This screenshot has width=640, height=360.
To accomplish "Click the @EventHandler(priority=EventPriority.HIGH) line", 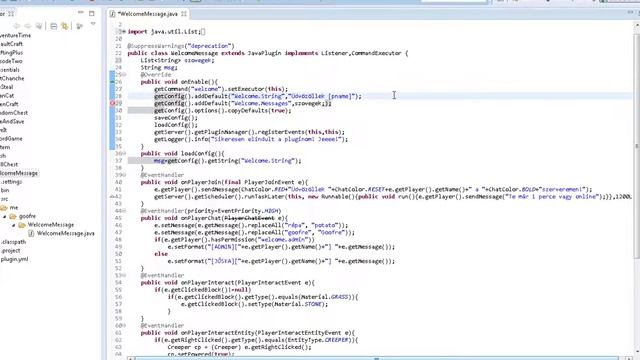I will [x=211, y=211].
